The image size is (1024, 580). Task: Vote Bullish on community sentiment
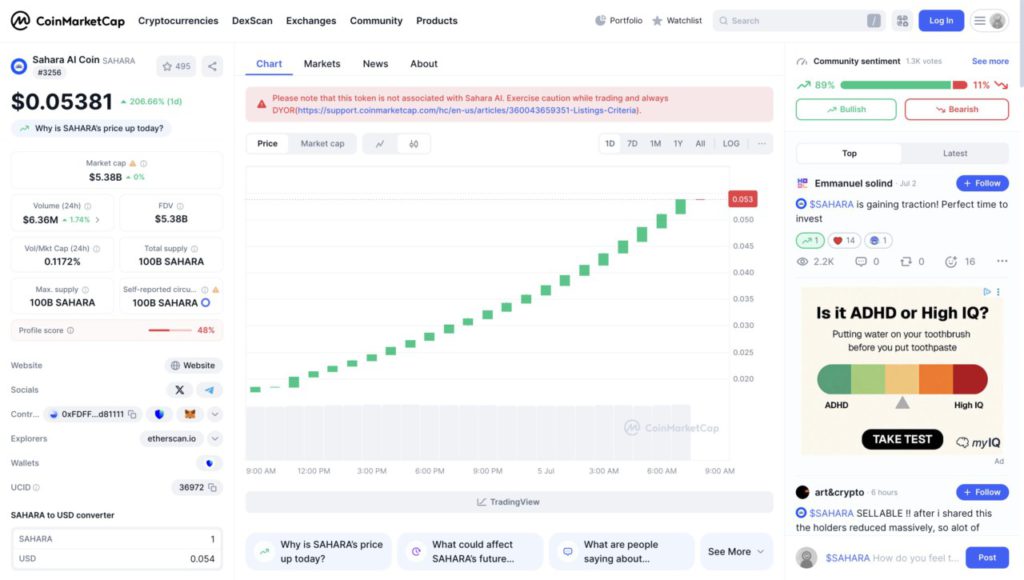tap(846, 109)
